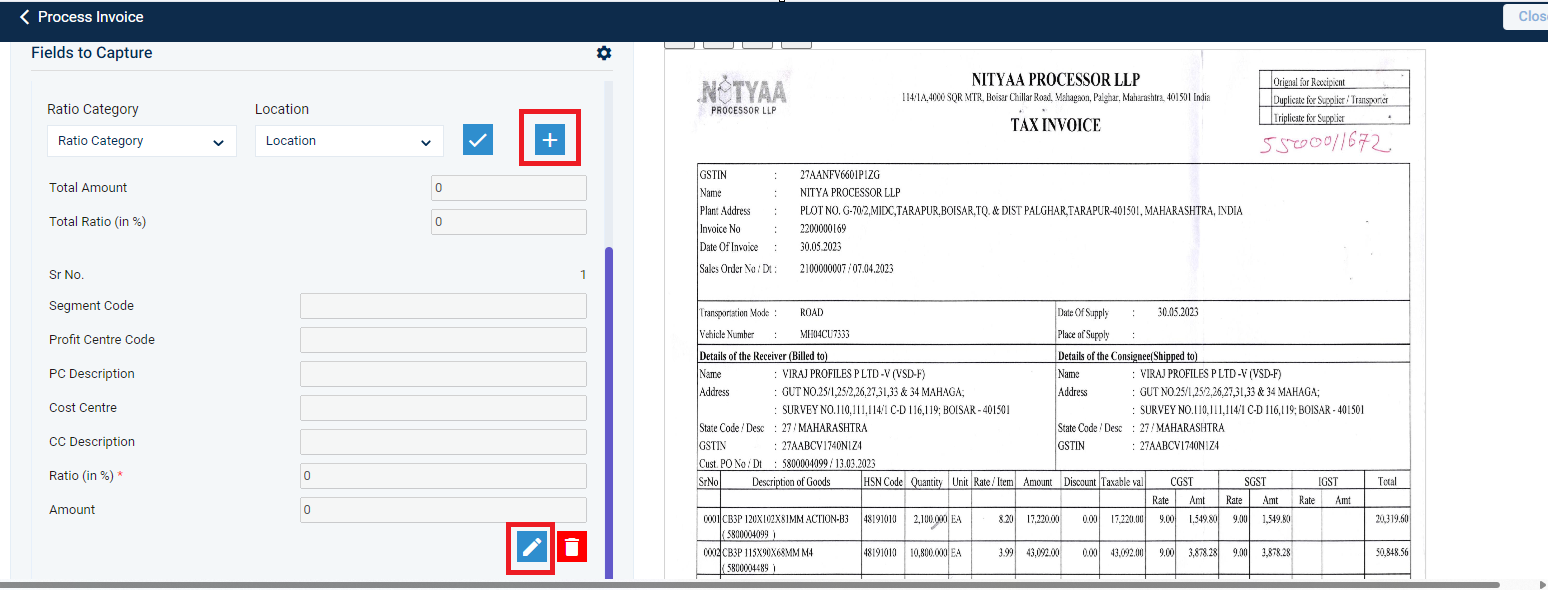Edit the ratio entry with pencil icon
Viewport: 1548px width, 590px height.
[532, 547]
